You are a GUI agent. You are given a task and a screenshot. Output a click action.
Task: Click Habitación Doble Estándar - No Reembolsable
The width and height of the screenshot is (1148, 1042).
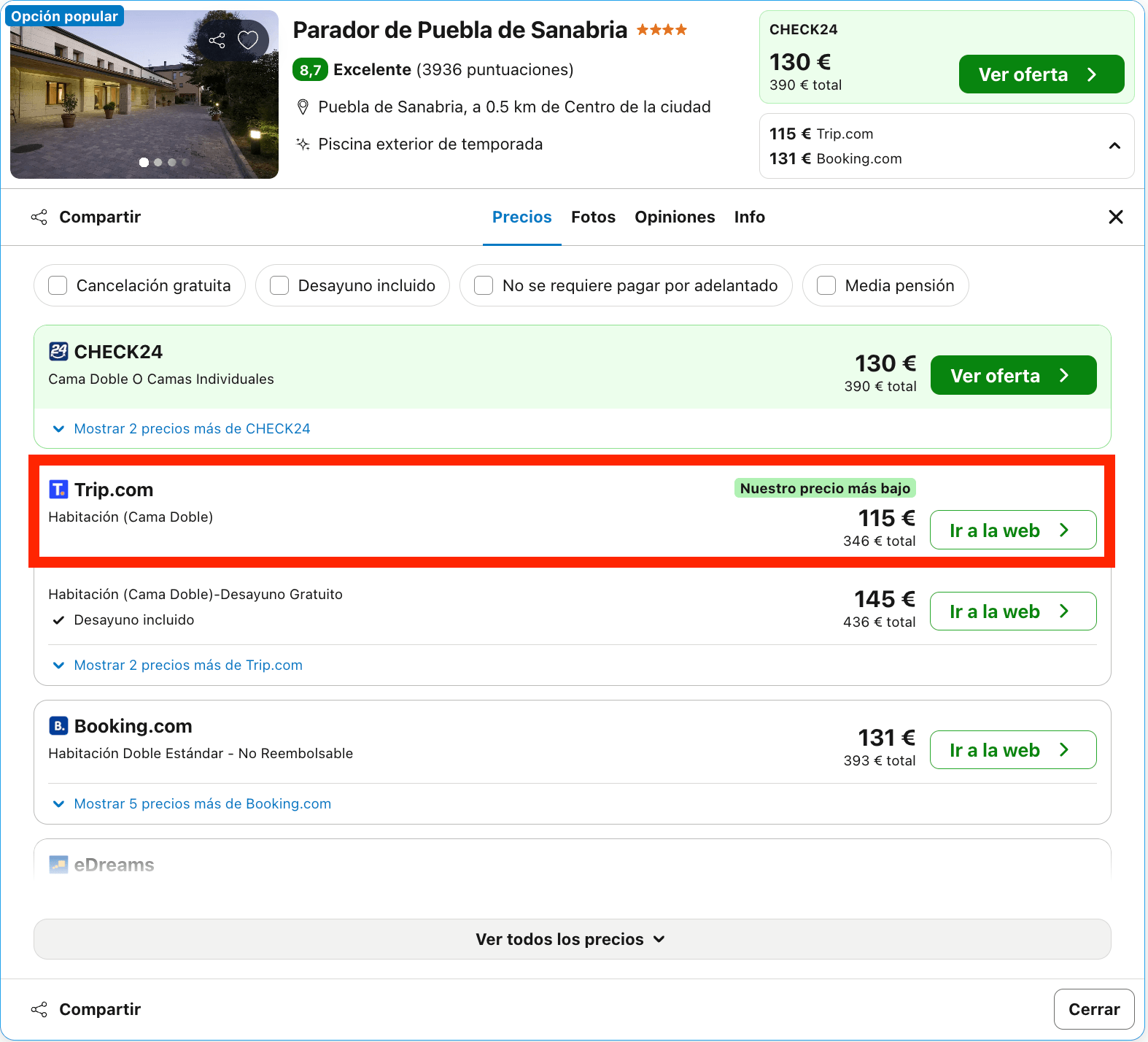(201, 753)
